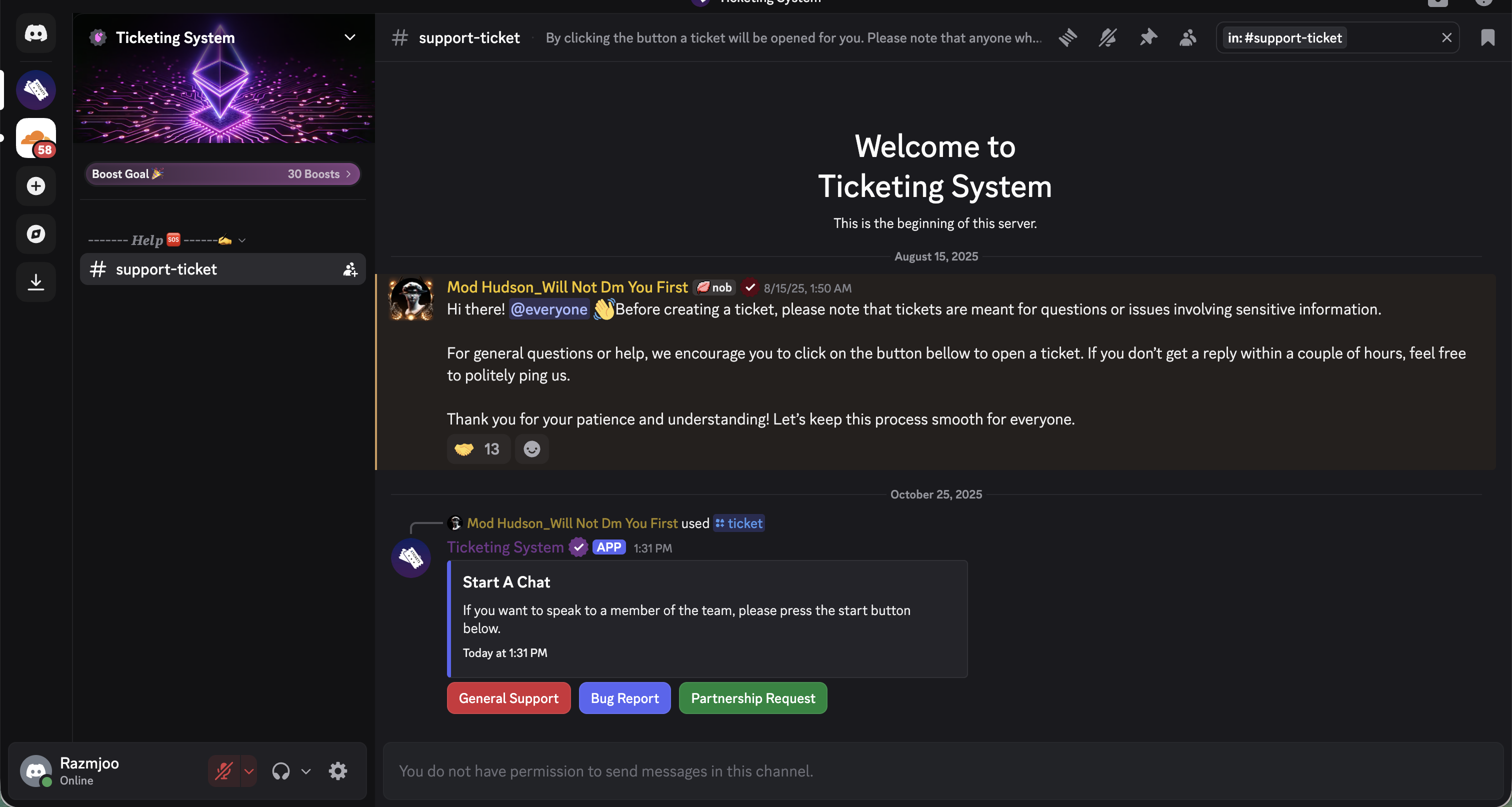
Task: Open pinned messages
Action: click(1147, 38)
